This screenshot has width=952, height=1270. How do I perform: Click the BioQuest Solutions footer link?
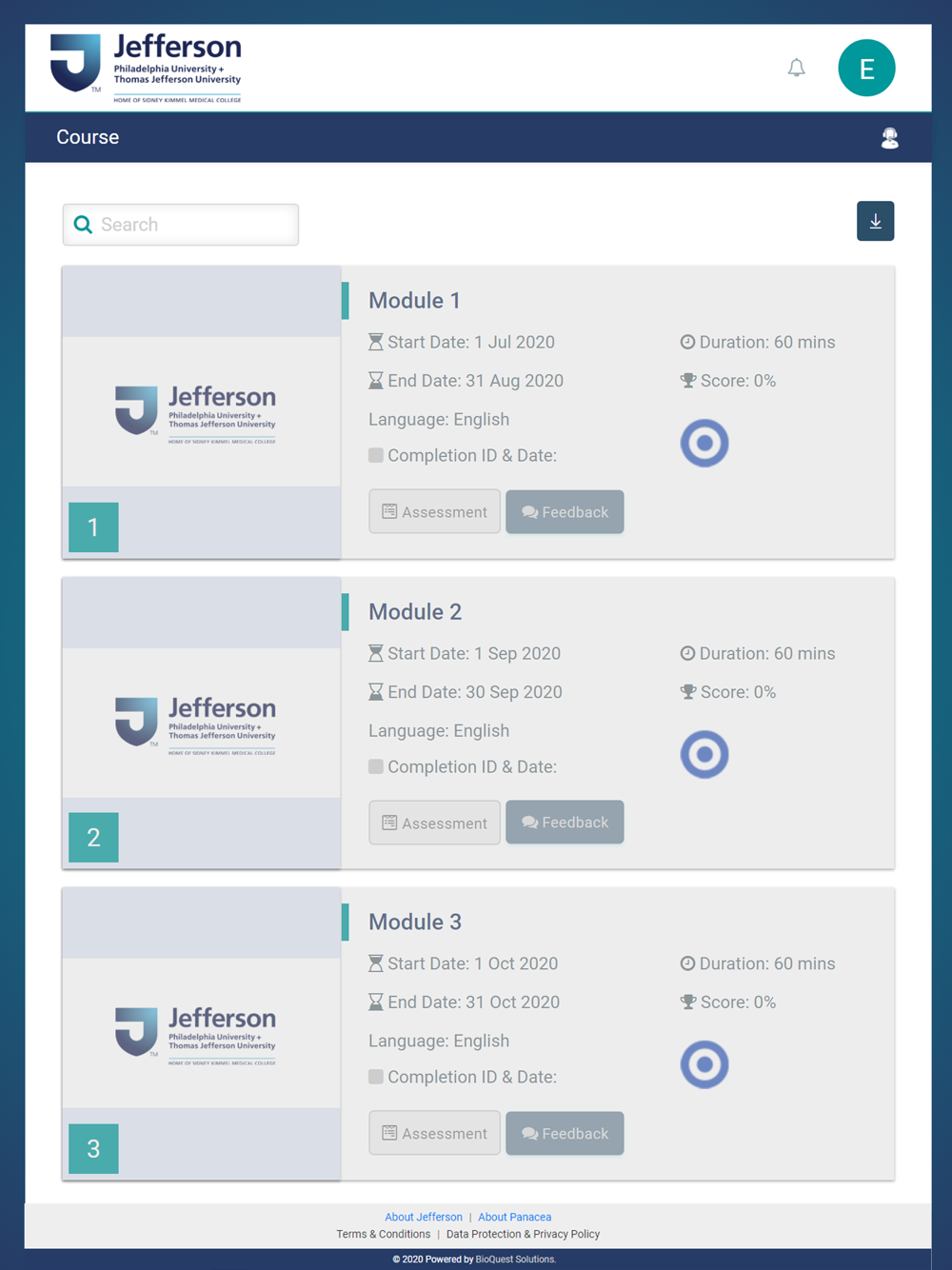(515, 1260)
